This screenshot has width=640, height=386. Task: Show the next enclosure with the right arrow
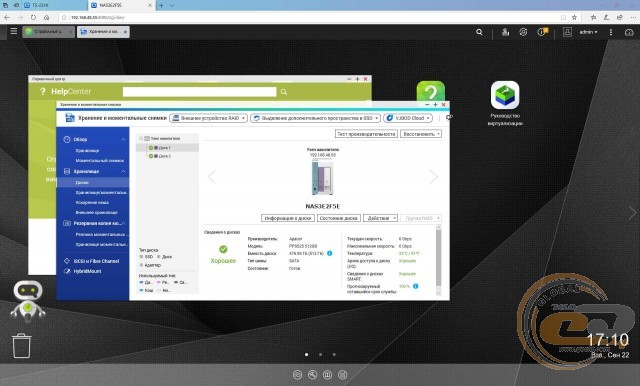click(434, 177)
